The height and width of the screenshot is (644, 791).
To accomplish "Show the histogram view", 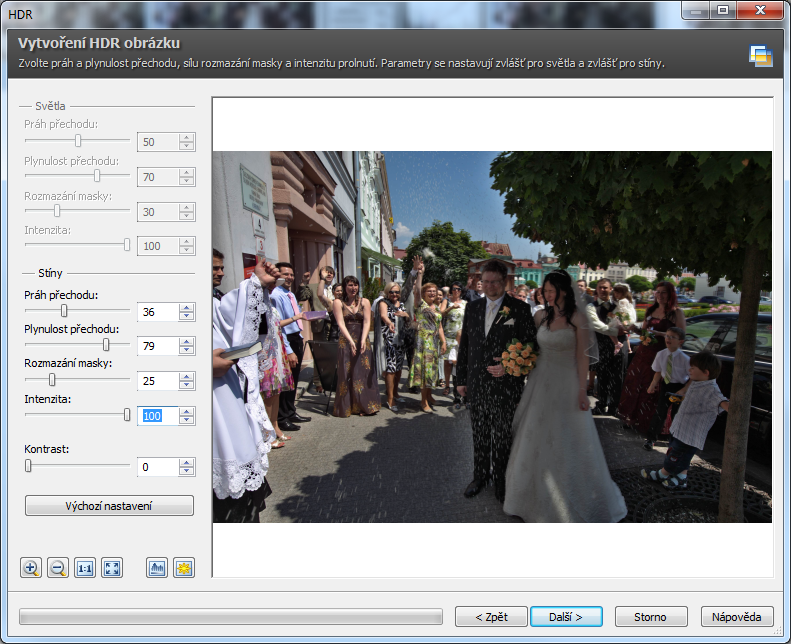I will 157,568.
